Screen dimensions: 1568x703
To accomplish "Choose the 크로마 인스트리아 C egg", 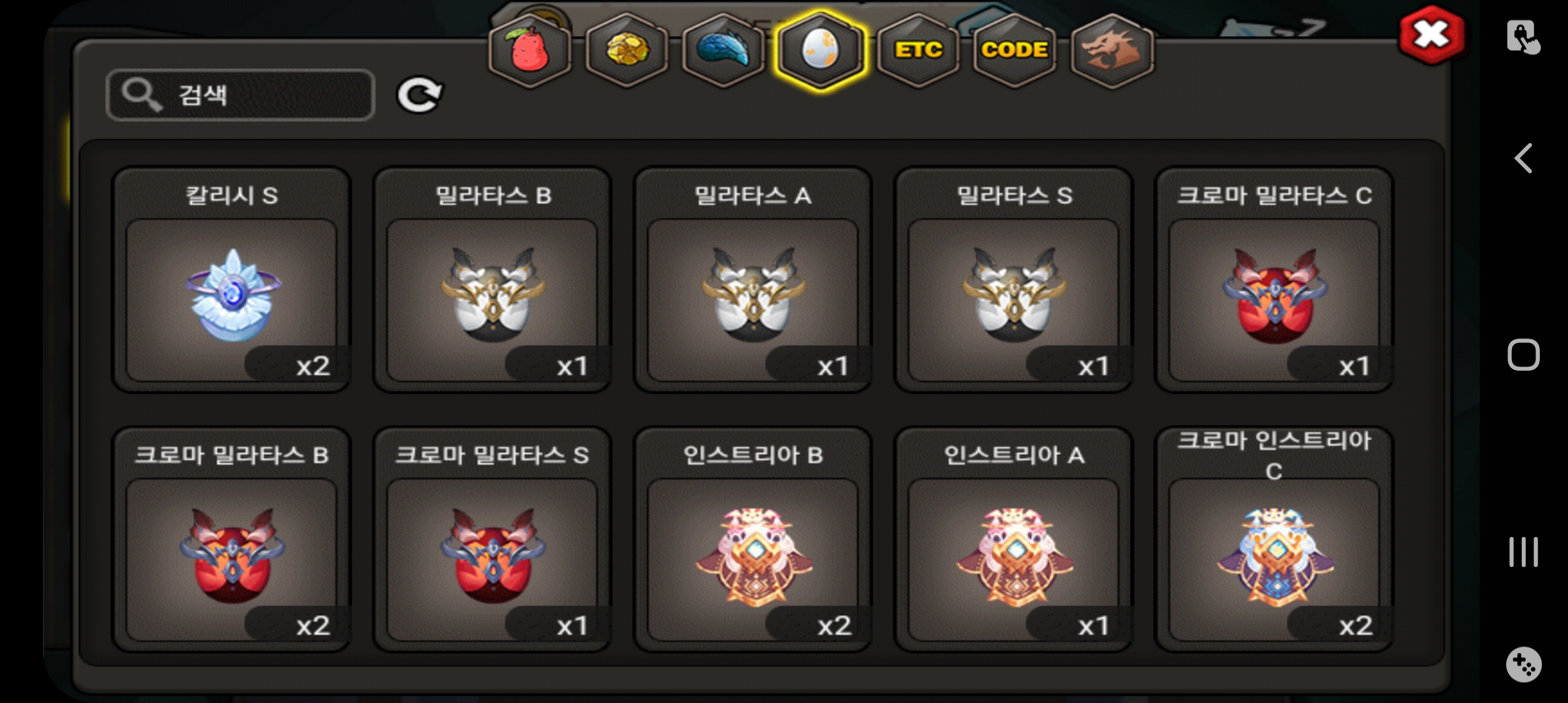I will (1274, 539).
